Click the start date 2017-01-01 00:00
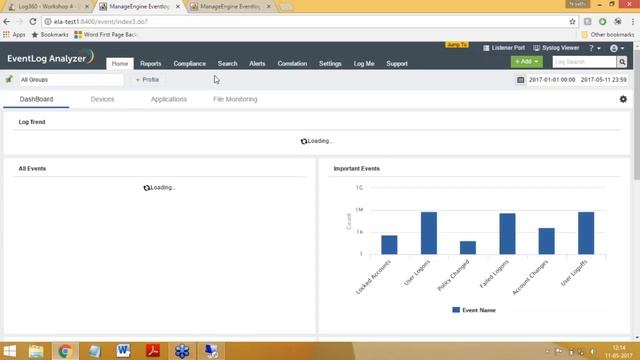The image size is (640, 360). (x=552, y=80)
